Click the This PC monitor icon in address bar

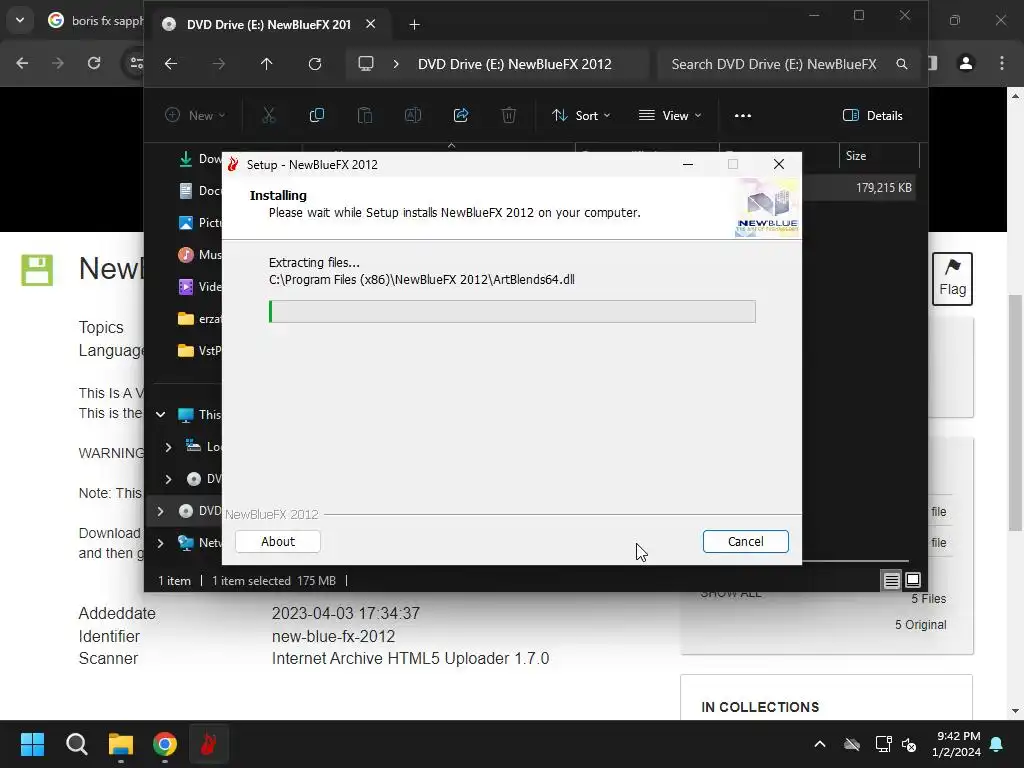point(366,64)
